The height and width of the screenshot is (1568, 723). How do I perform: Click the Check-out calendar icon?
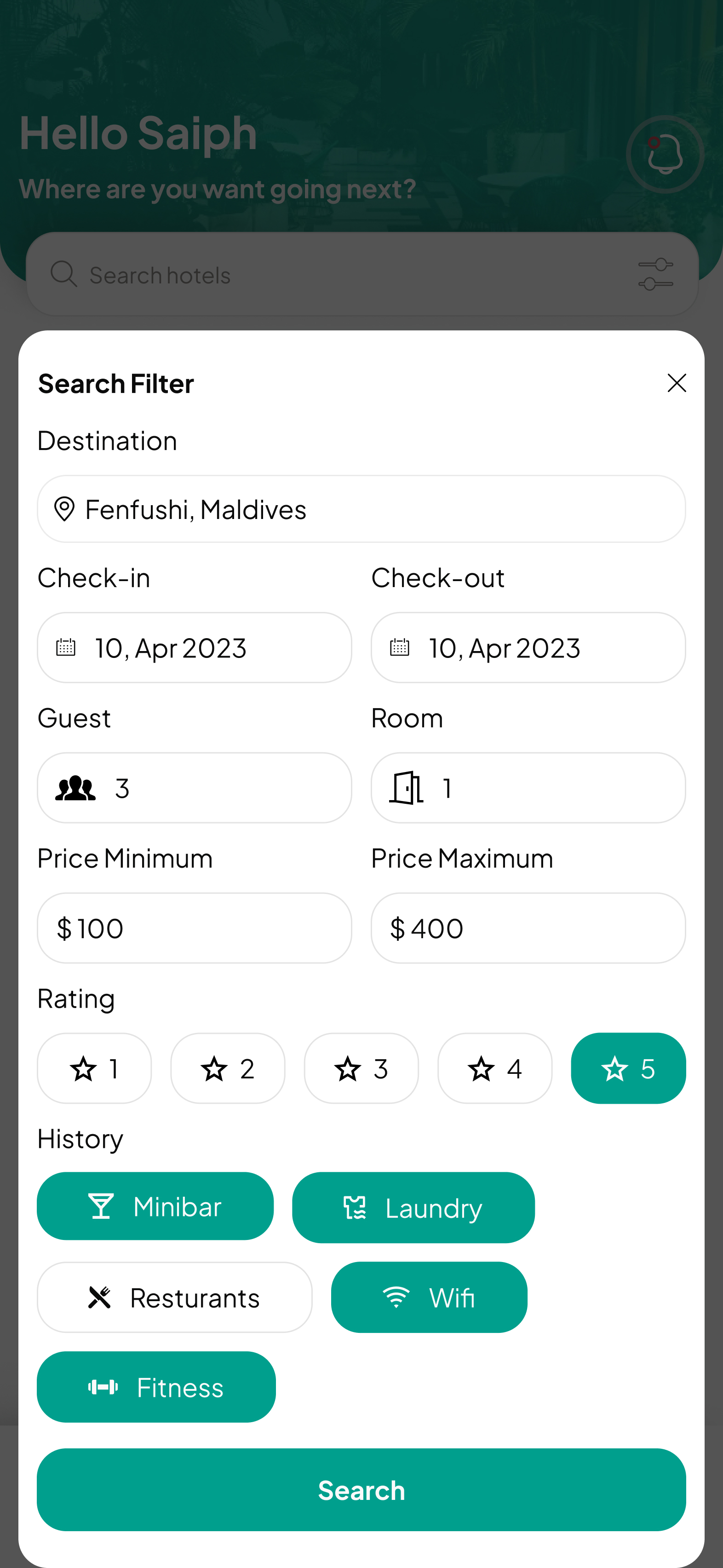[400, 647]
